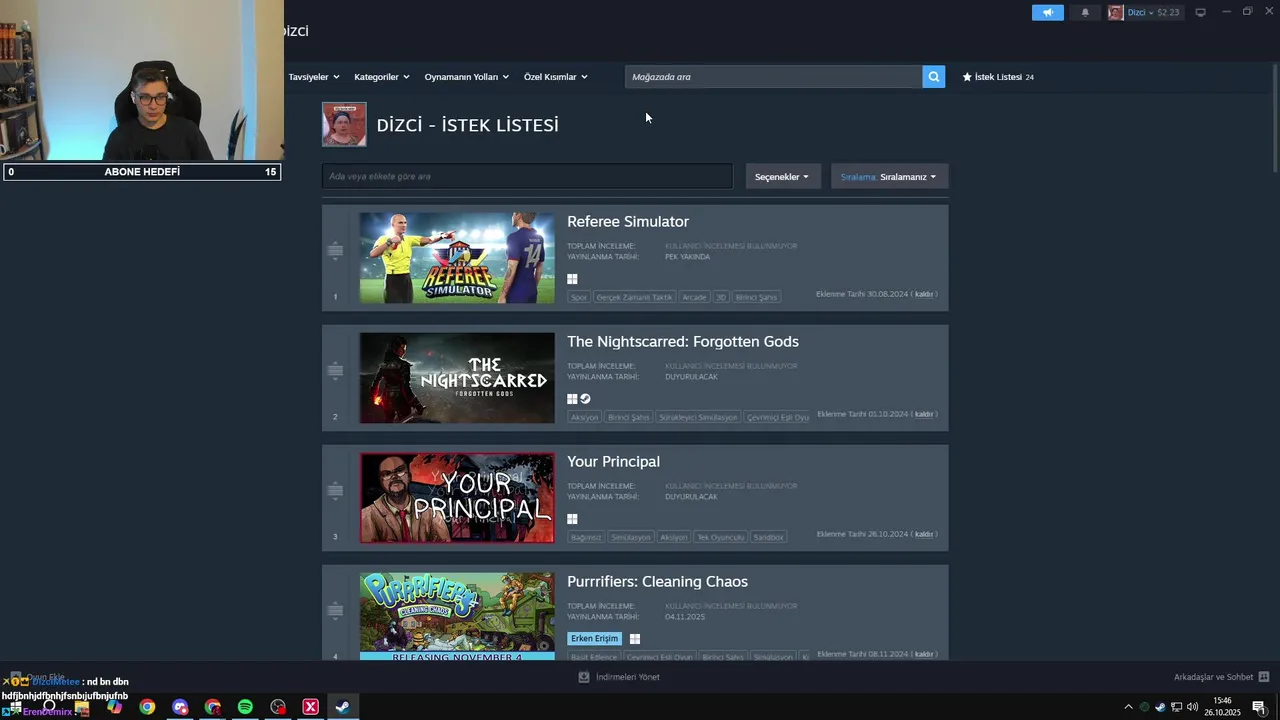The width and height of the screenshot is (1280, 720).
Task: Open the Arkadaşlar ve Sohbet chat icon
Action: click(1263, 677)
